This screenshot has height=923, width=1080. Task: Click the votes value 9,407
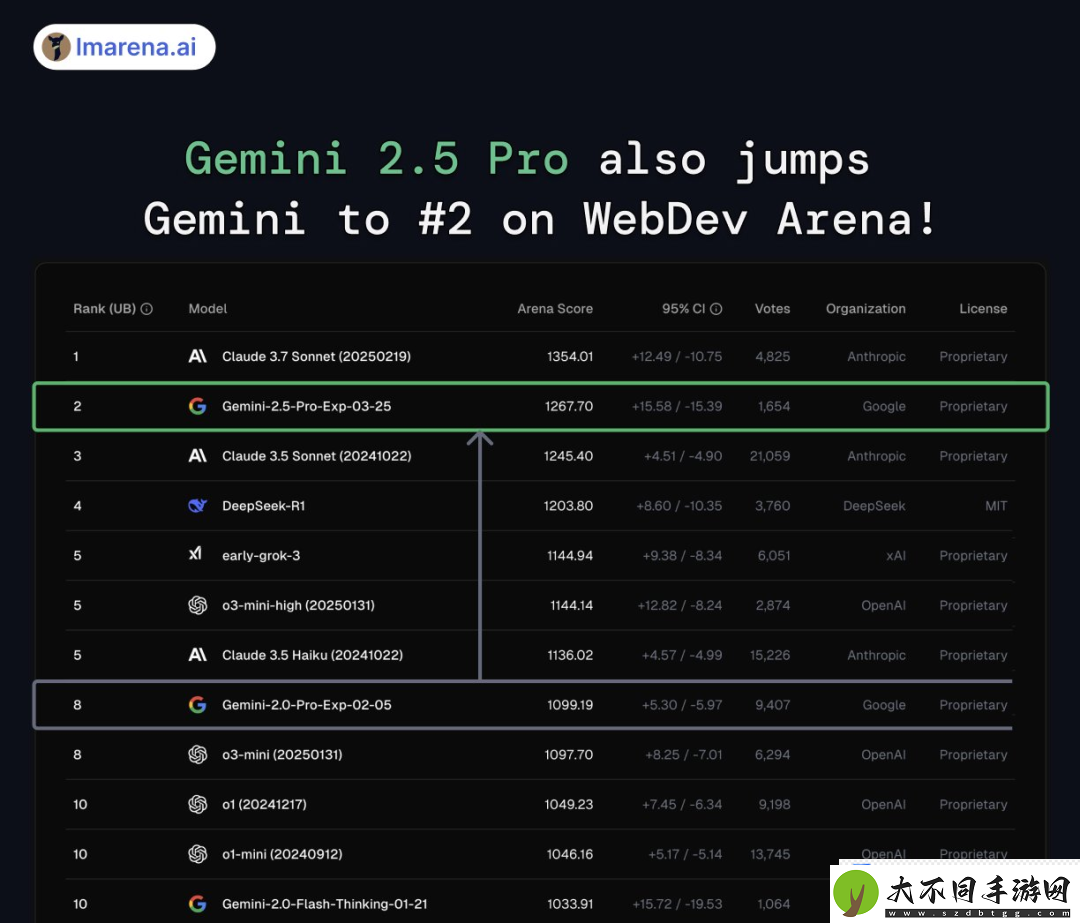[x=773, y=705]
